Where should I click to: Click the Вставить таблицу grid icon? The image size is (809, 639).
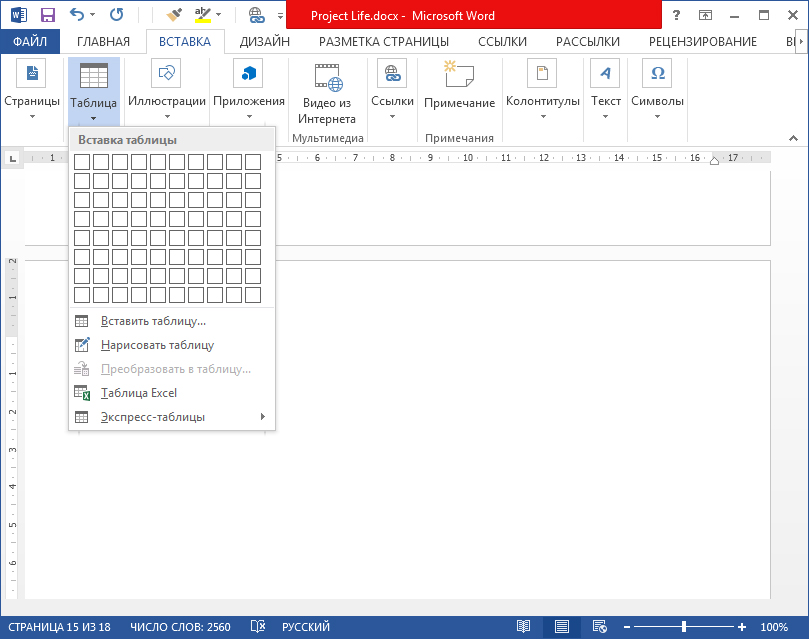82,321
